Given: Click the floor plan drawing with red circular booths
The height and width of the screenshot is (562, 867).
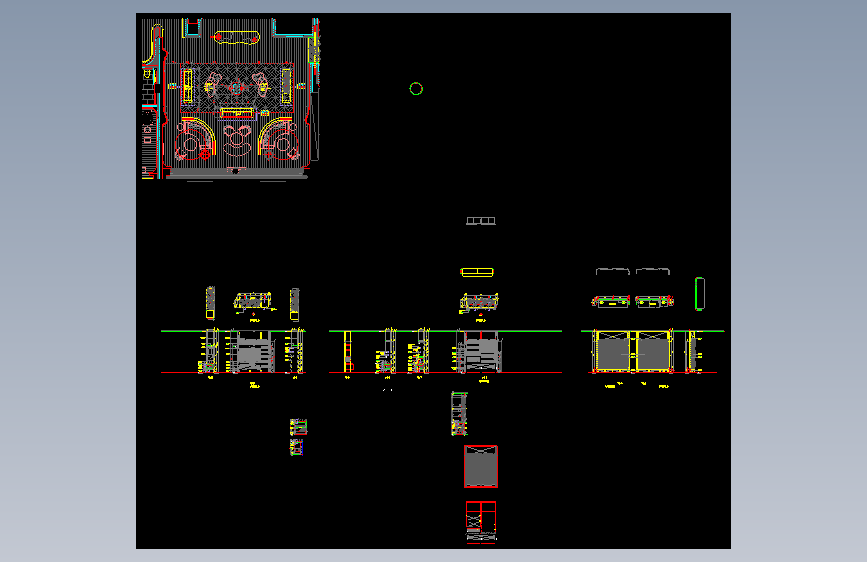Looking at the screenshot, I should (x=231, y=98).
